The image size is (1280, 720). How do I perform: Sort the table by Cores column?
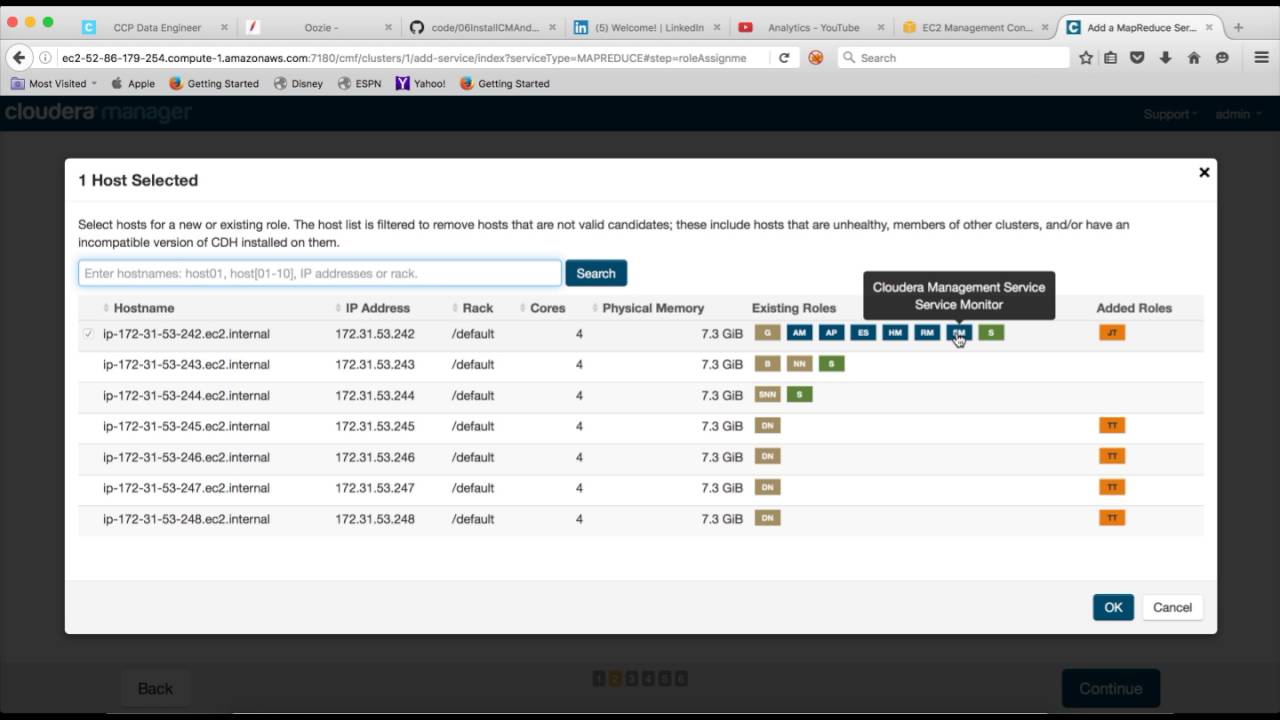548,308
